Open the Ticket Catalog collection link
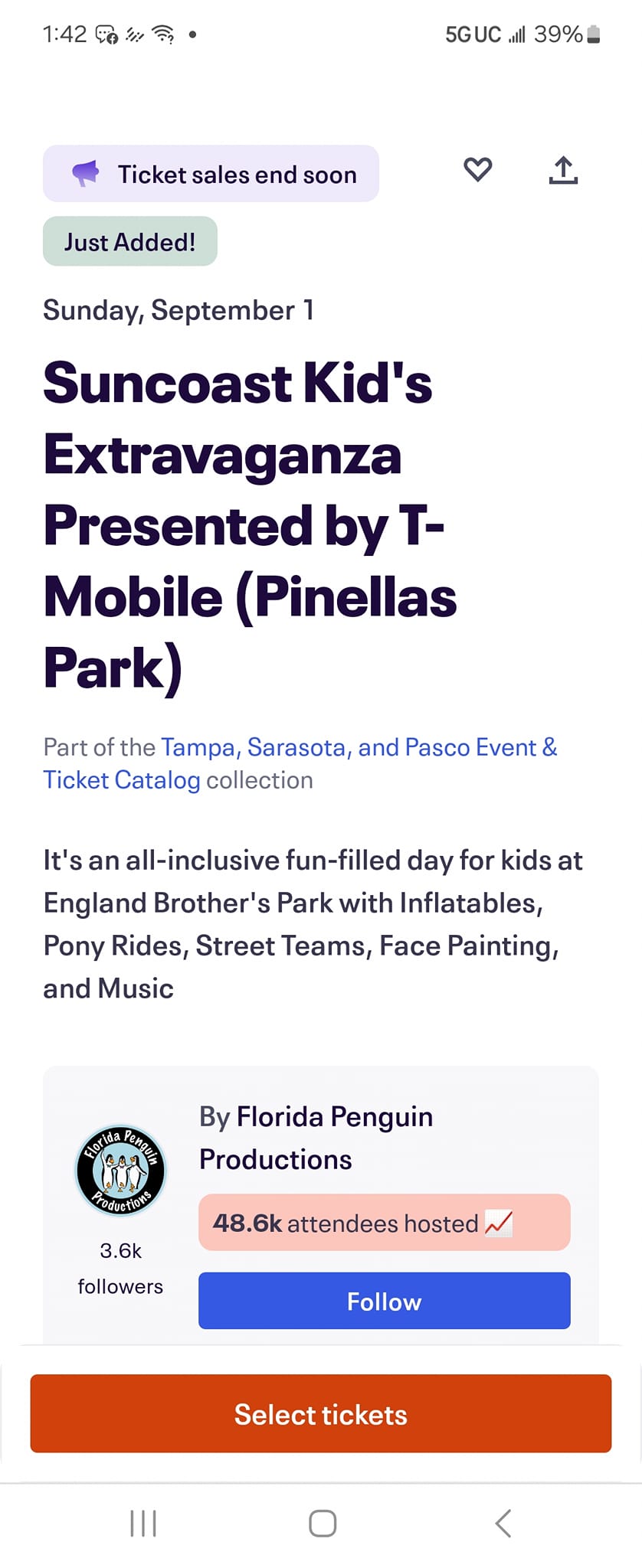 (x=122, y=780)
